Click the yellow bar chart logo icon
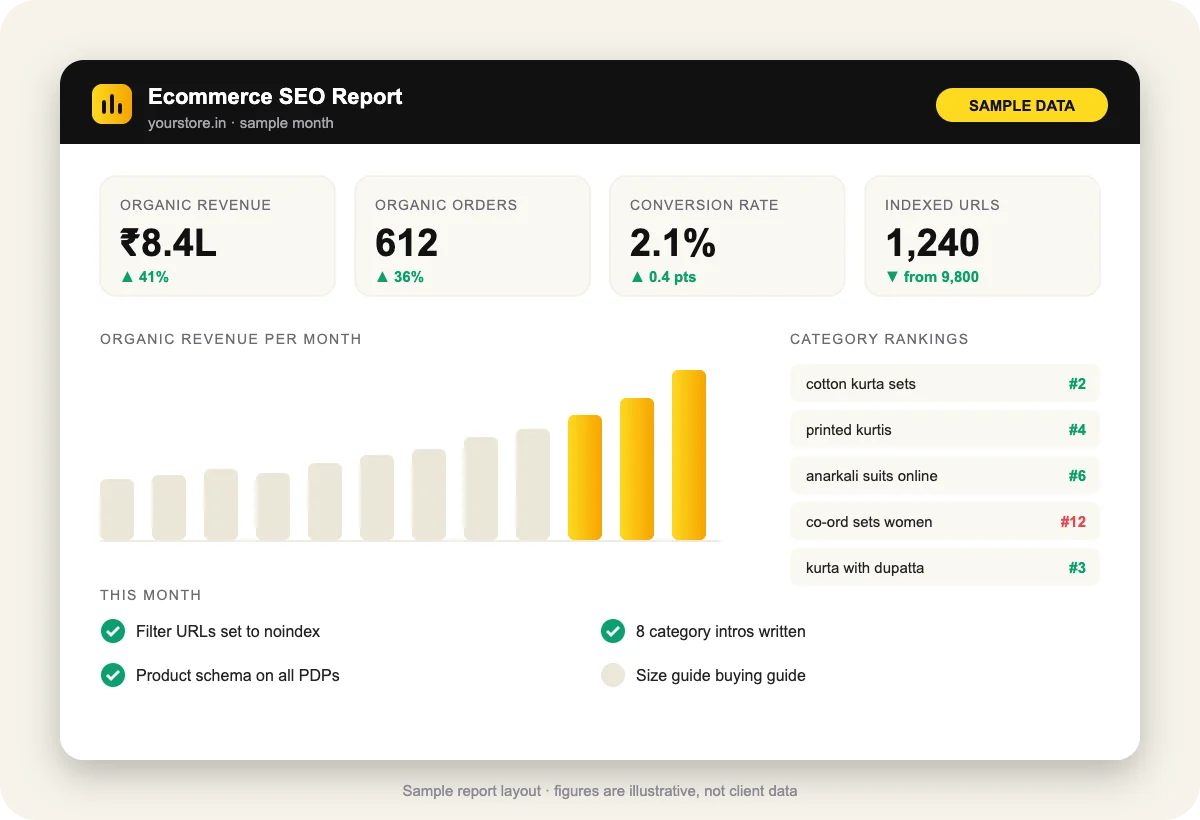Image resolution: width=1200 pixels, height=820 pixels. (112, 104)
